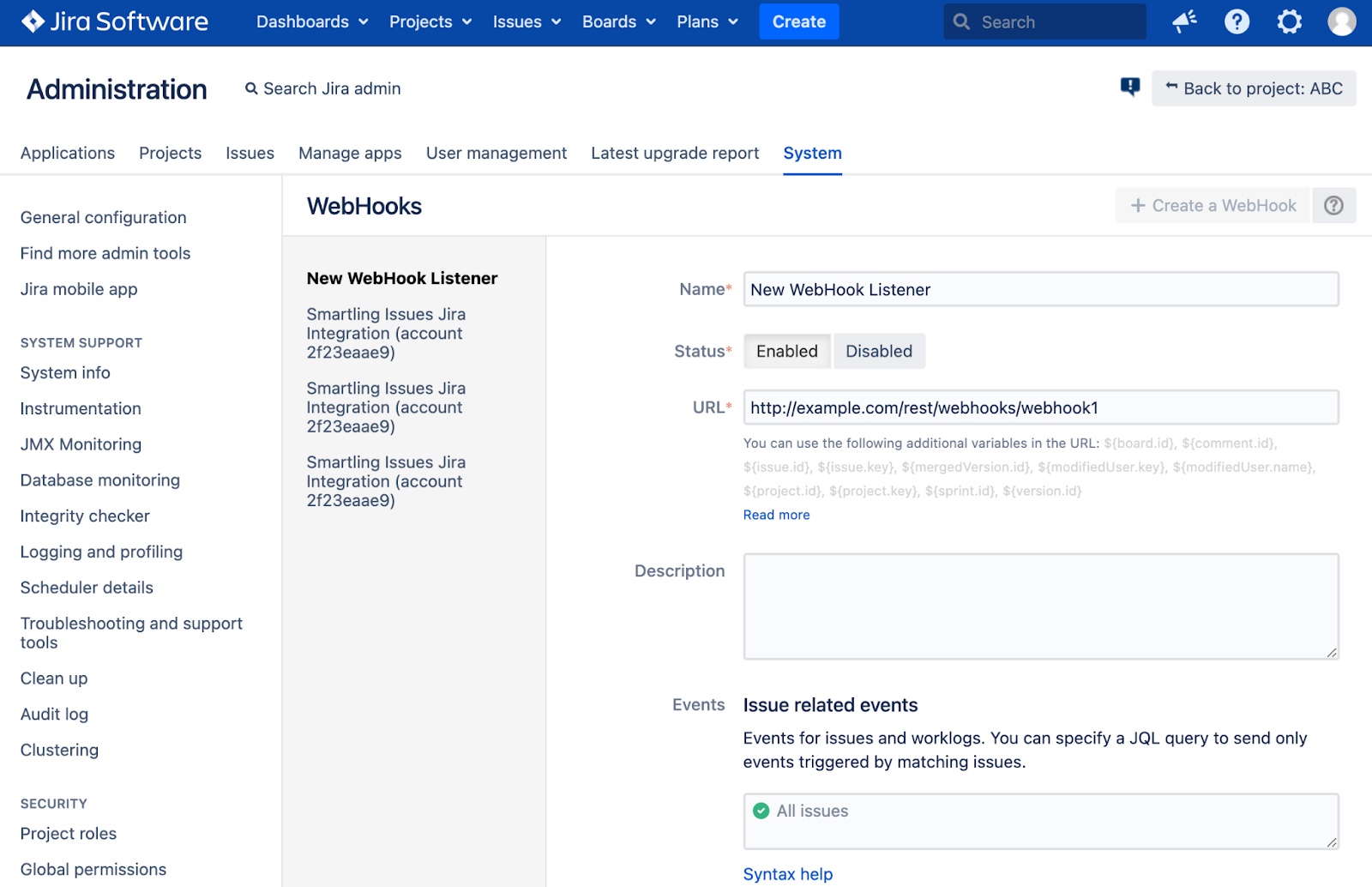Click the feedback speech bubble icon
Viewport: 1372px width, 887px height.
(x=1130, y=87)
